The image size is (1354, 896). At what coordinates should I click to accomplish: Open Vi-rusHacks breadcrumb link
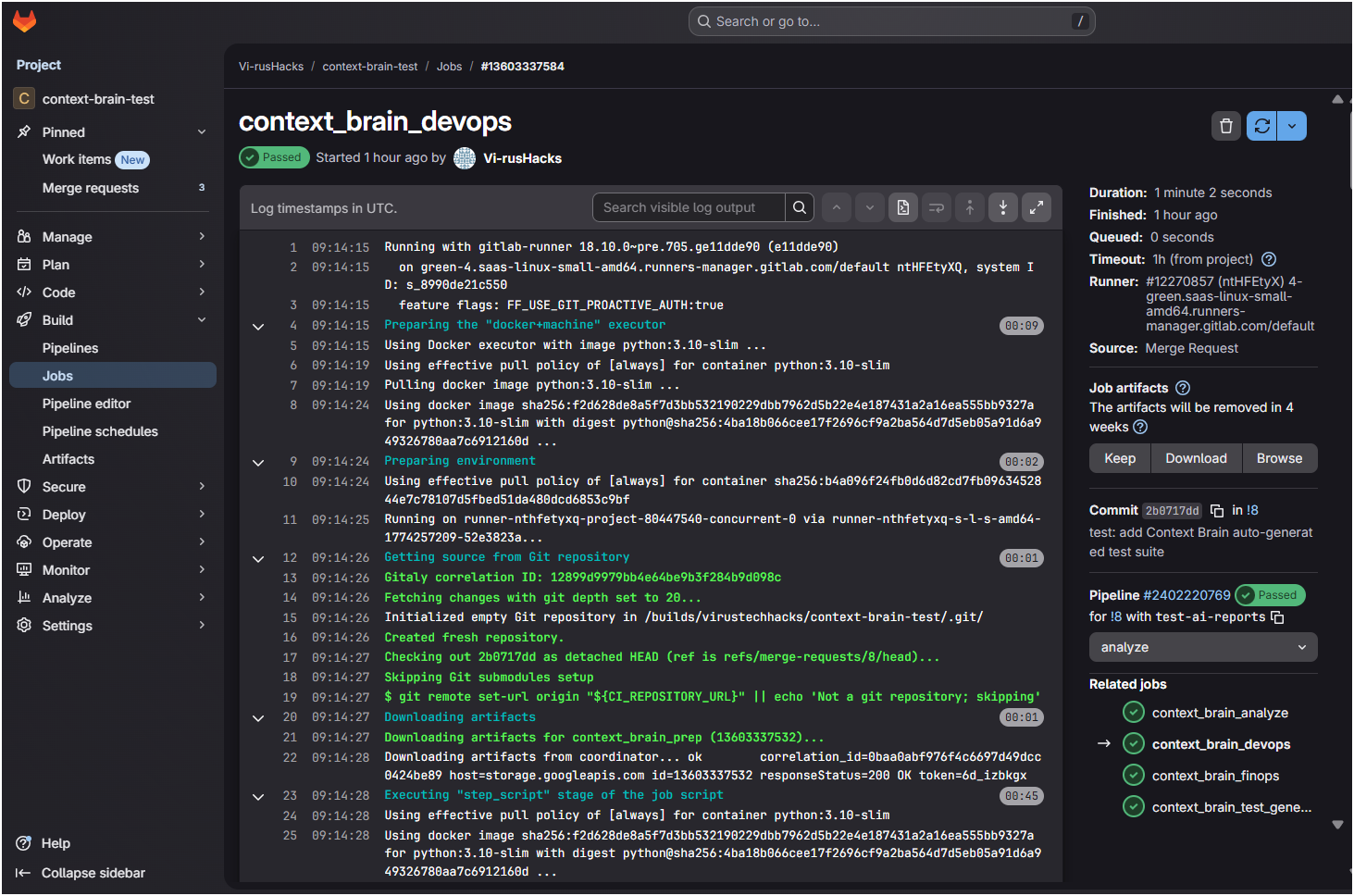pos(271,67)
